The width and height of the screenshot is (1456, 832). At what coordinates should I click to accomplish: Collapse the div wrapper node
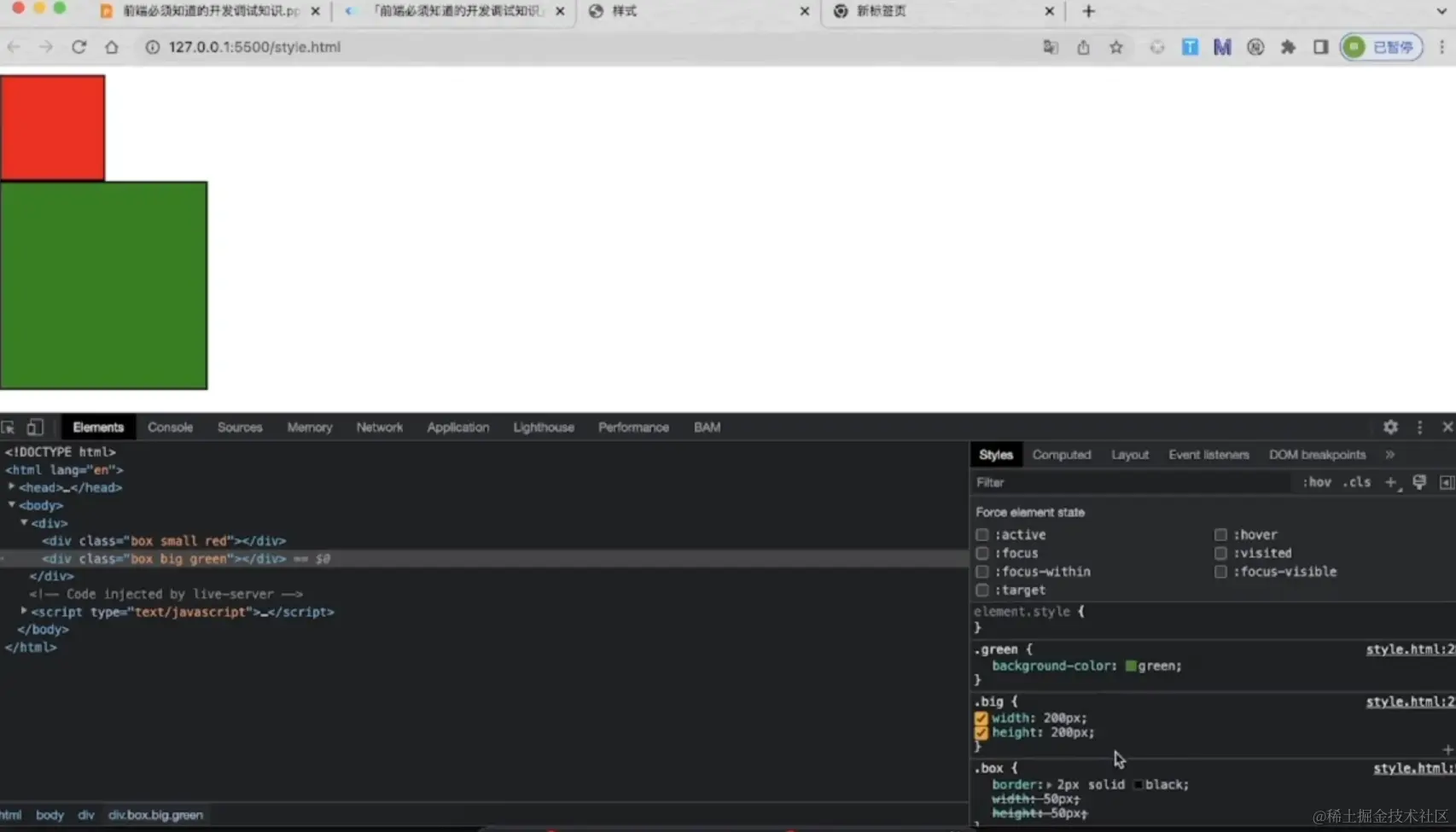tap(24, 523)
